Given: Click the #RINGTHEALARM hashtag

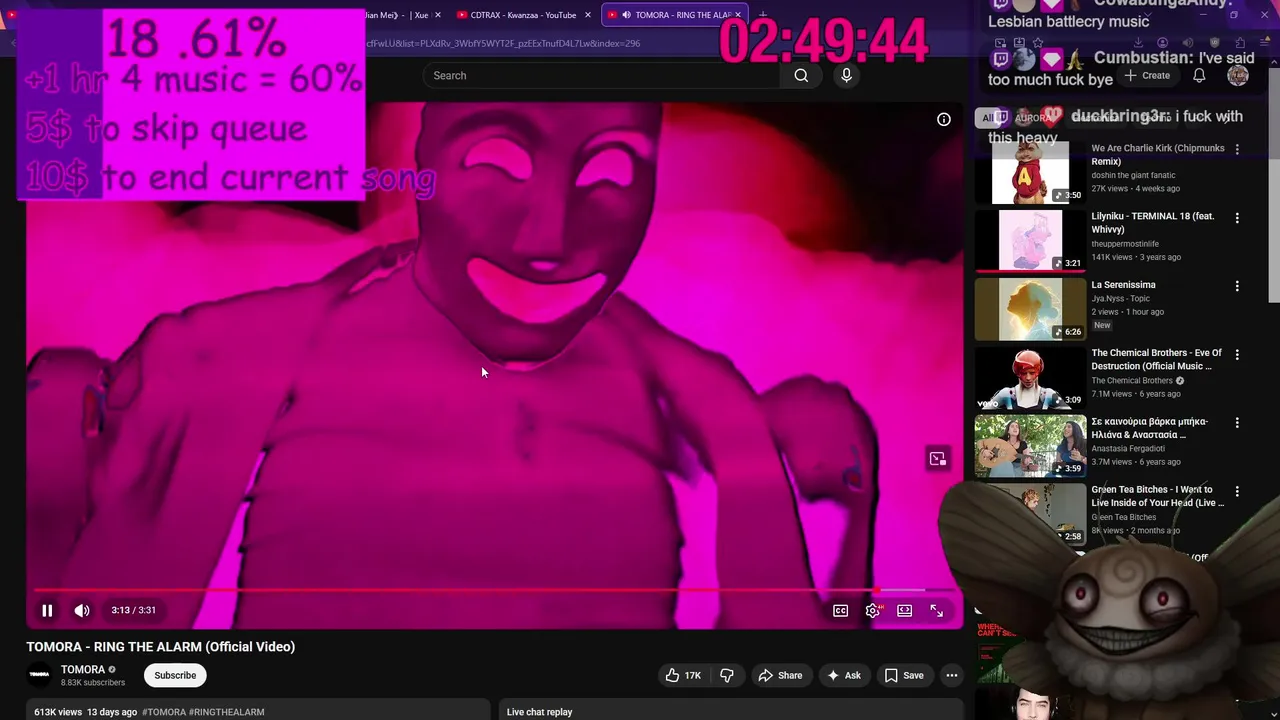Looking at the screenshot, I should (x=227, y=712).
